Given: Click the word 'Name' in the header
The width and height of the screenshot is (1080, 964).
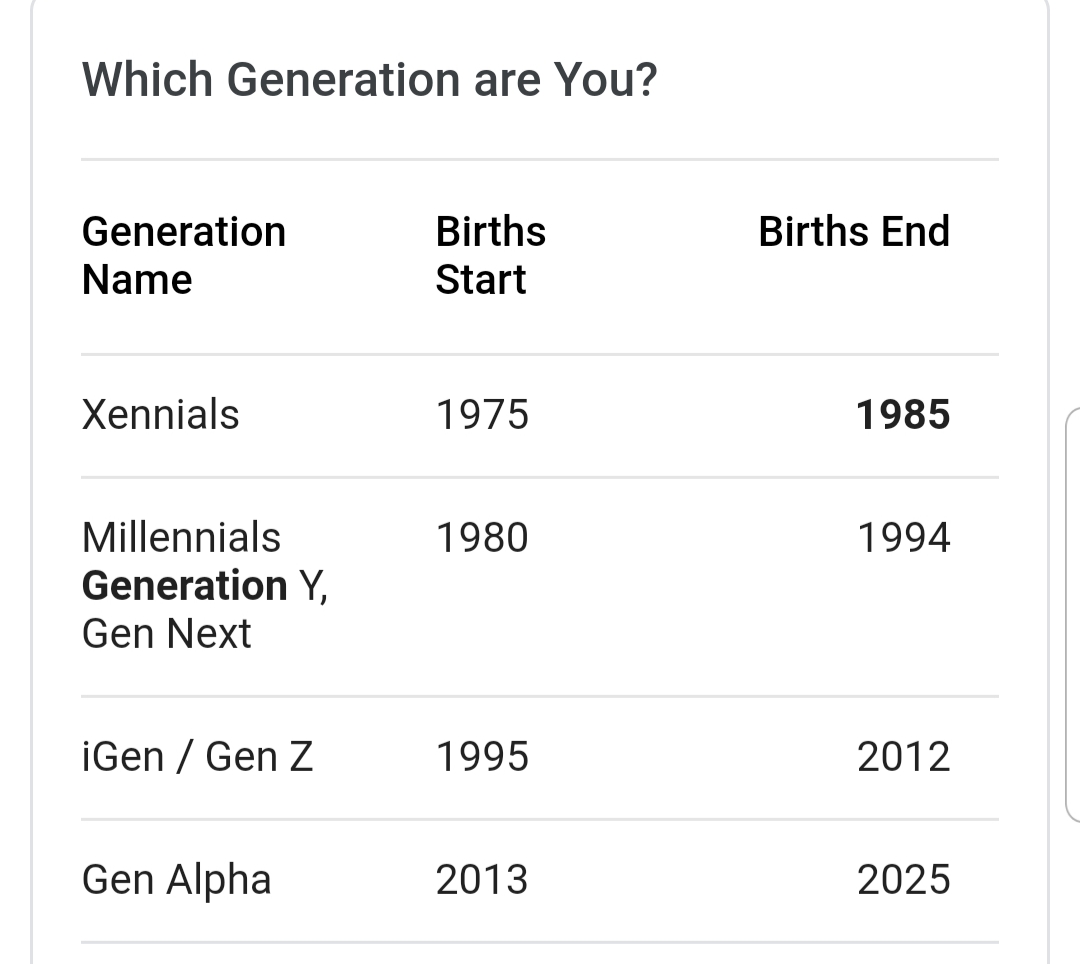Looking at the screenshot, I should pos(137,280).
